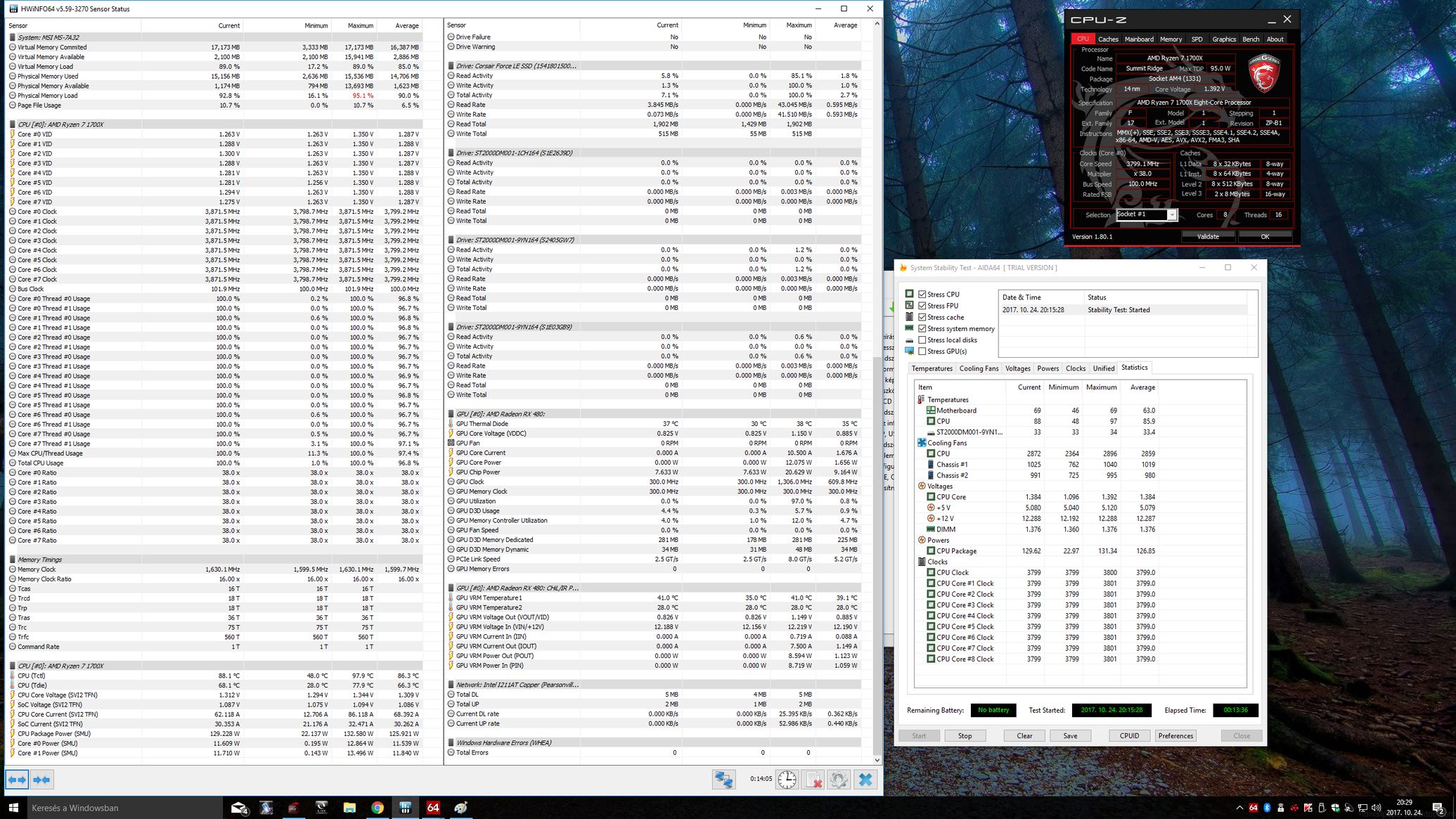Open the Action Center notifications icon
1456x819 pixels.
pos(1438,808)
